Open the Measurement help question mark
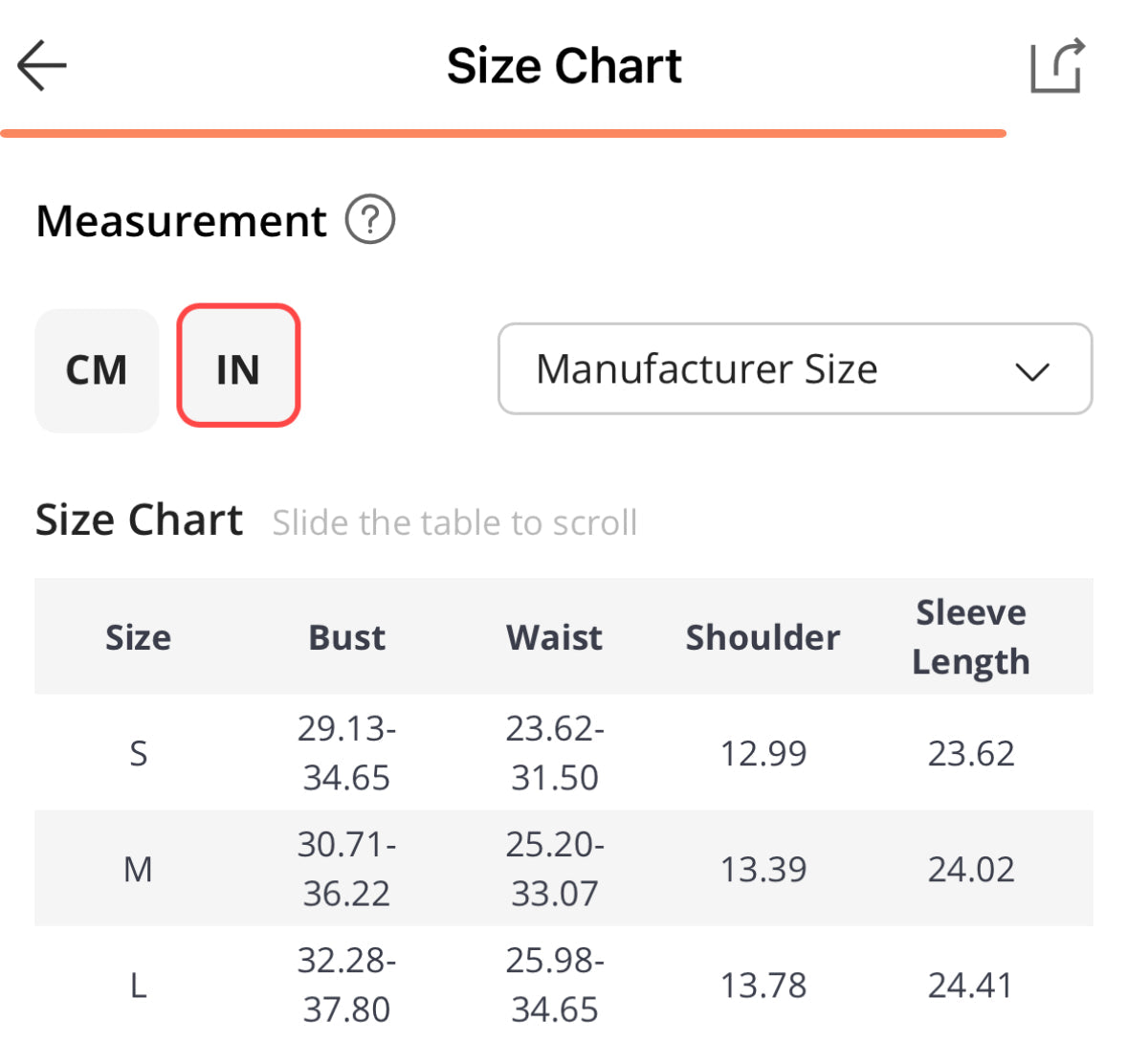Screen dimensions: 1128x1064 click(x=369, y=220)
